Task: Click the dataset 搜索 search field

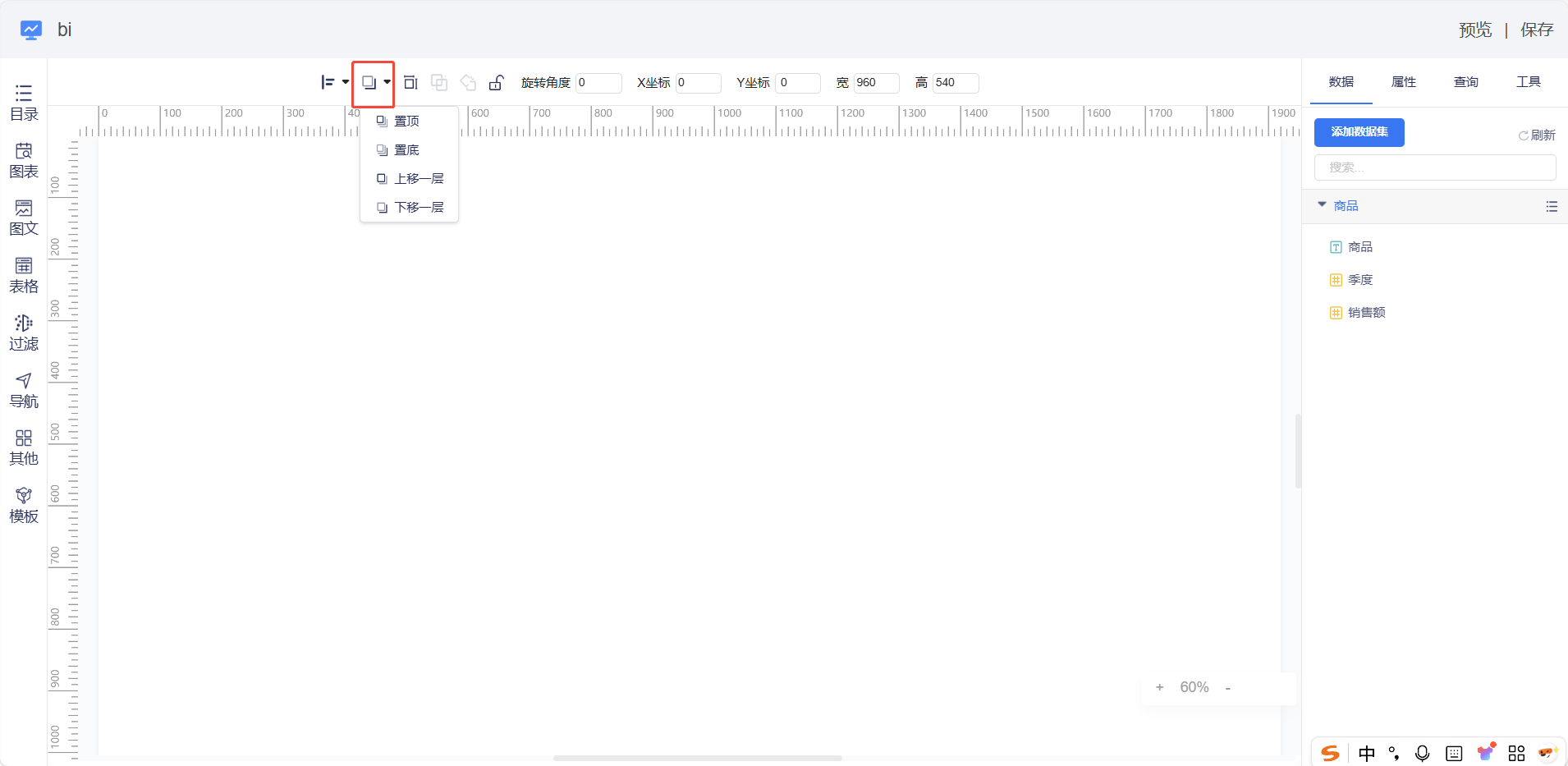Action: [1434, 167]
